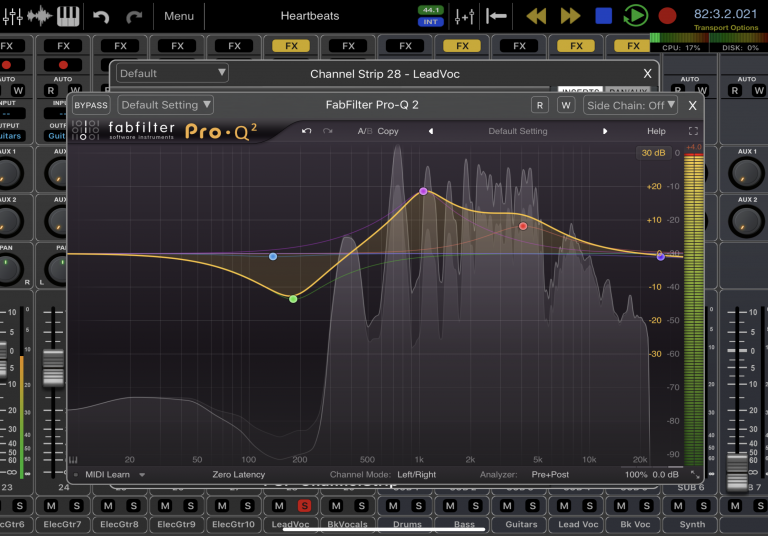Solo the ElecGtr8 channel
The height and width of the screenshot is (536, 768).
(x=133, y=506)
